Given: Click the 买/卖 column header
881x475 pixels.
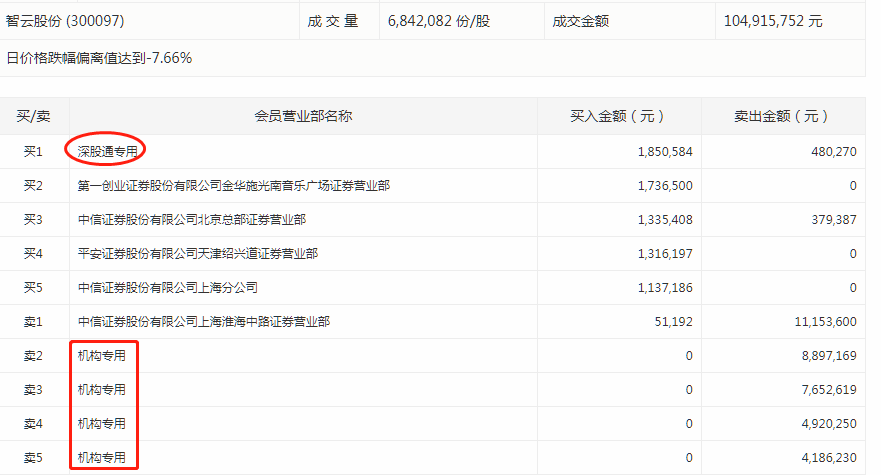Looking at the screenshot, I should pyautogui.click(x=34, y=116).
